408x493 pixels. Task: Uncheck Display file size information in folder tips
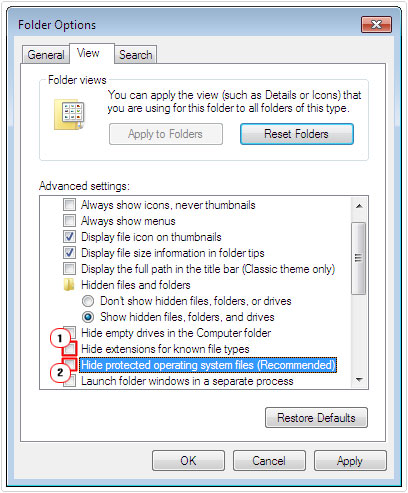click(69, 252)
